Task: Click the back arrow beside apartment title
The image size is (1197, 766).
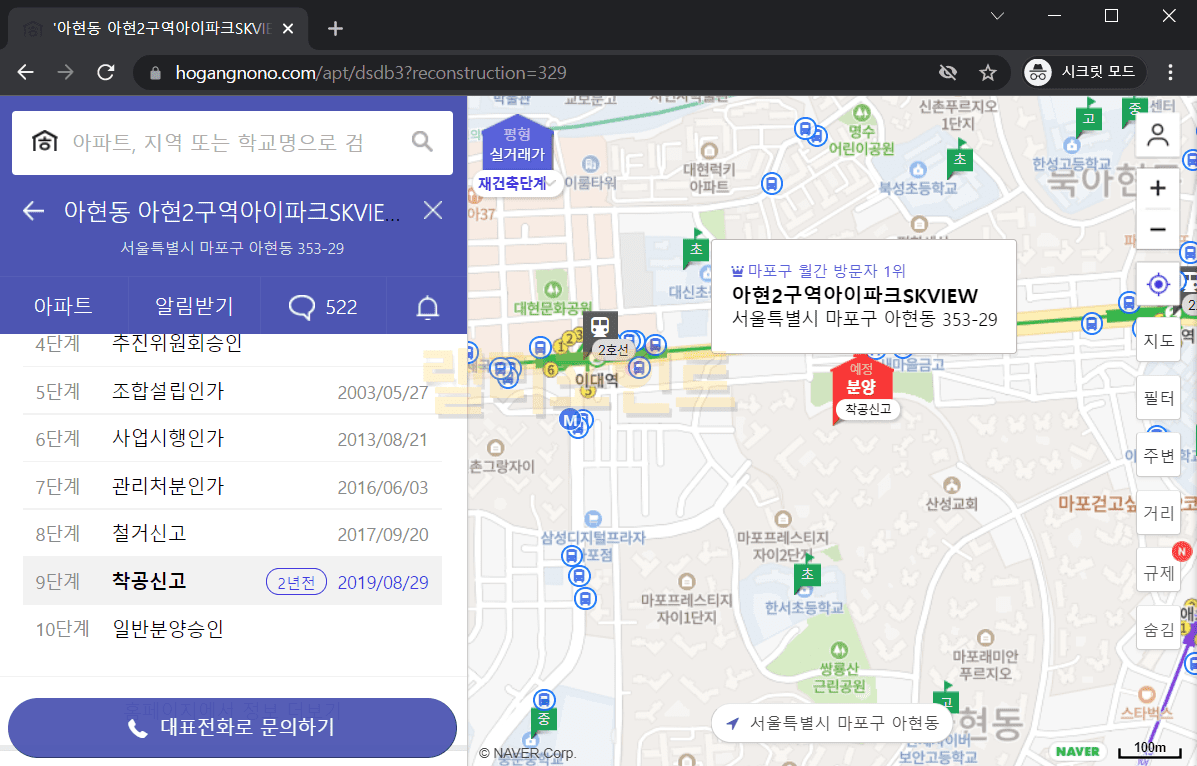Action: coord(34,211)
